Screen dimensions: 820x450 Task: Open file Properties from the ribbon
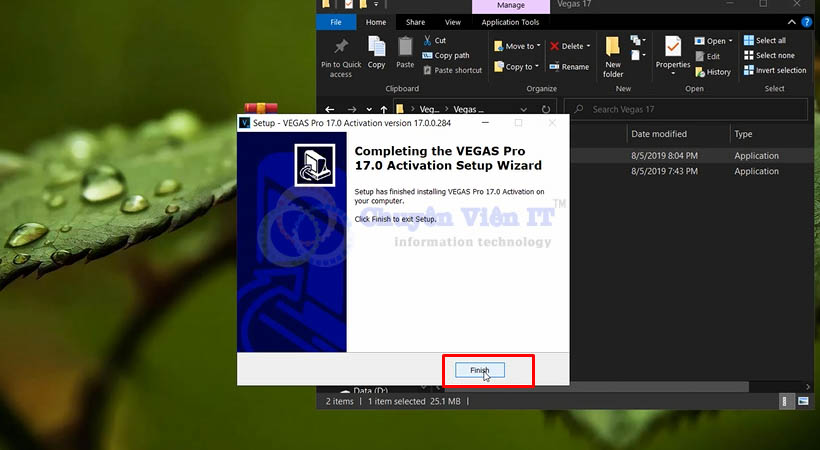673,52
